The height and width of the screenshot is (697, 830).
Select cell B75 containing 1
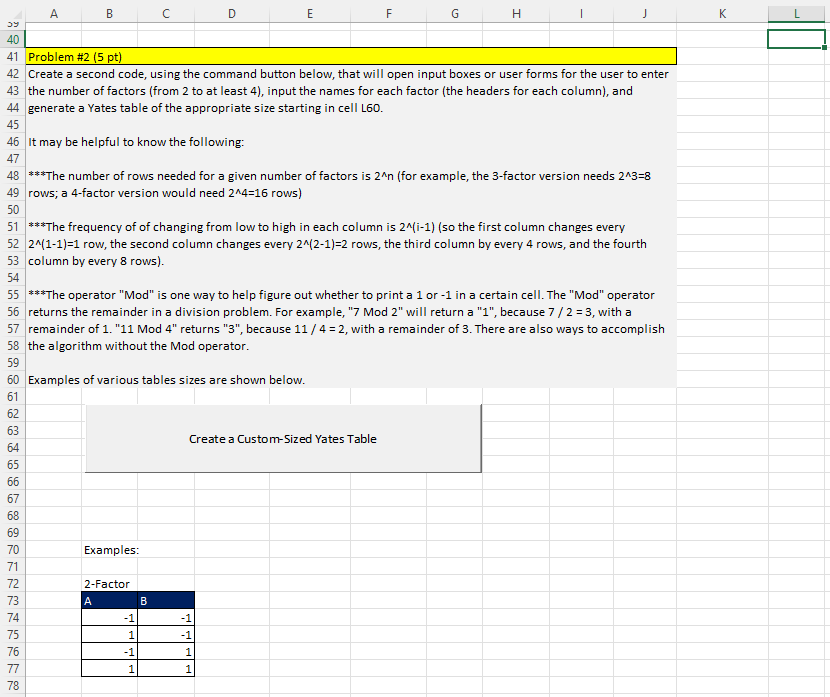pos(110,635)
